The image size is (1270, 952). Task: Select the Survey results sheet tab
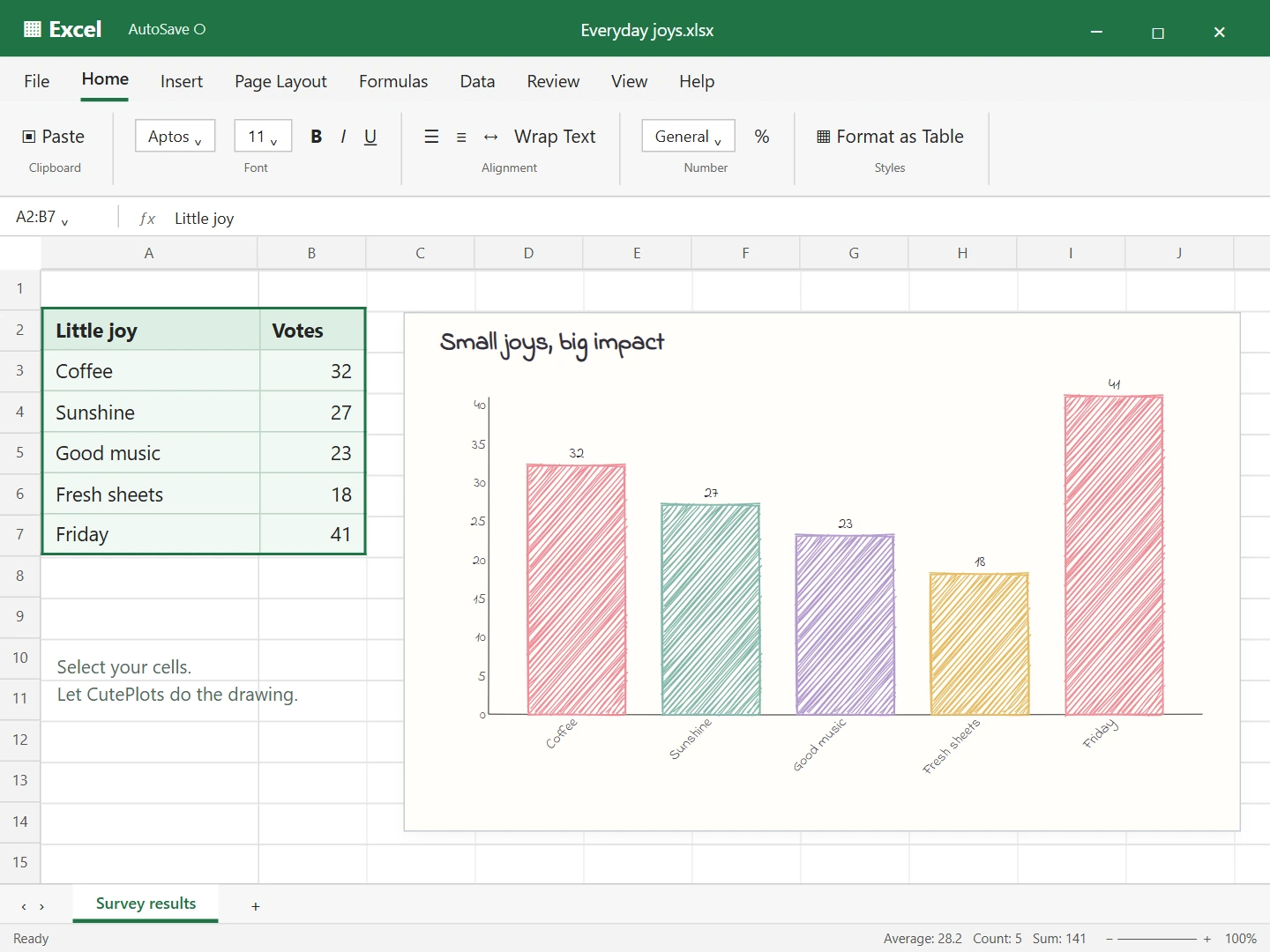tap(146, 904)
